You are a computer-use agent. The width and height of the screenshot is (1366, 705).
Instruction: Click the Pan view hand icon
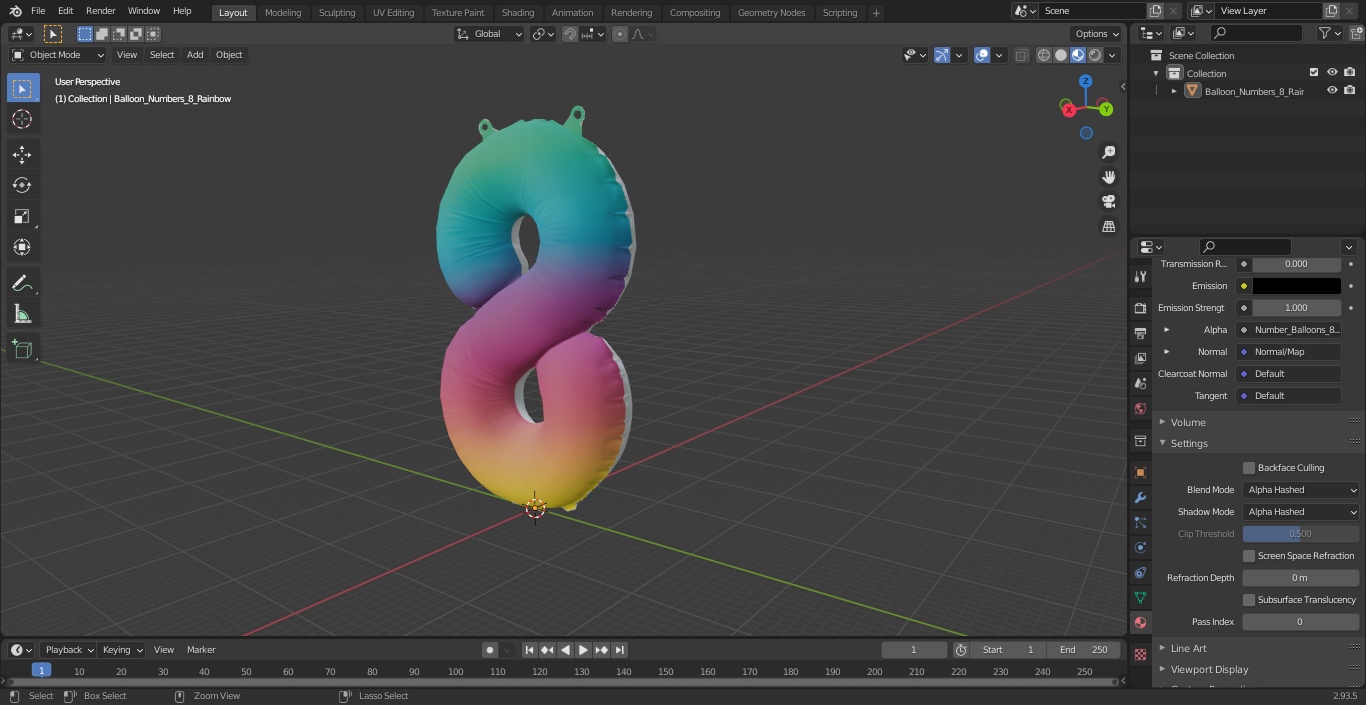tap(1109, 177)
